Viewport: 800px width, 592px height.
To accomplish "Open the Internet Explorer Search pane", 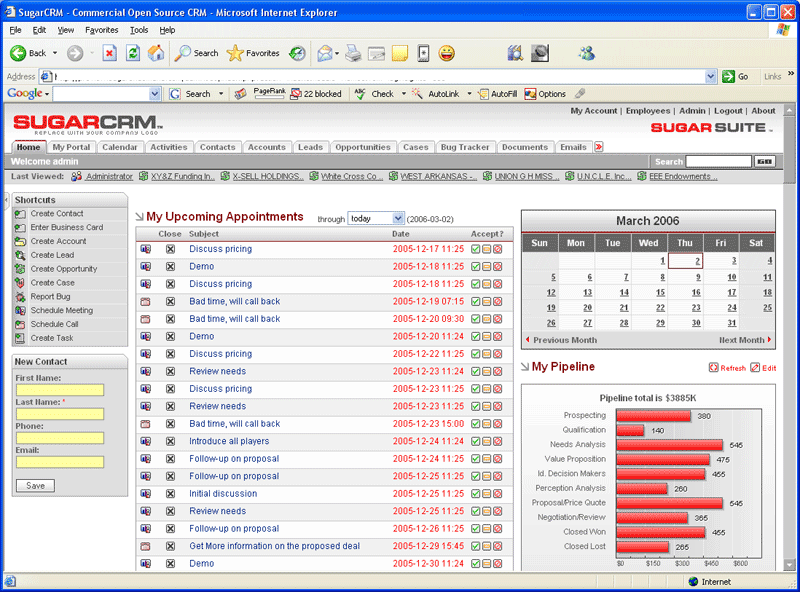I will point(196,53).
